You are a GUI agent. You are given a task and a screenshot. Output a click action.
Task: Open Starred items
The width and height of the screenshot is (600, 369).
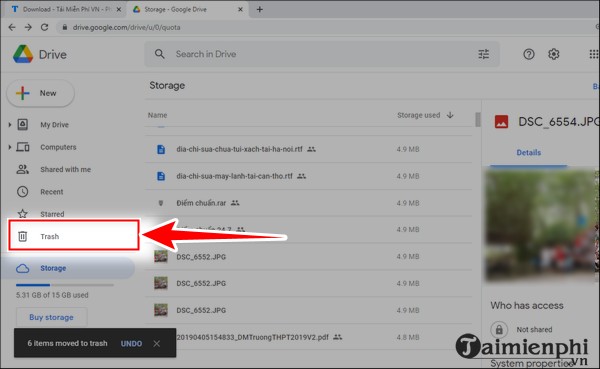tap(52, 214)
